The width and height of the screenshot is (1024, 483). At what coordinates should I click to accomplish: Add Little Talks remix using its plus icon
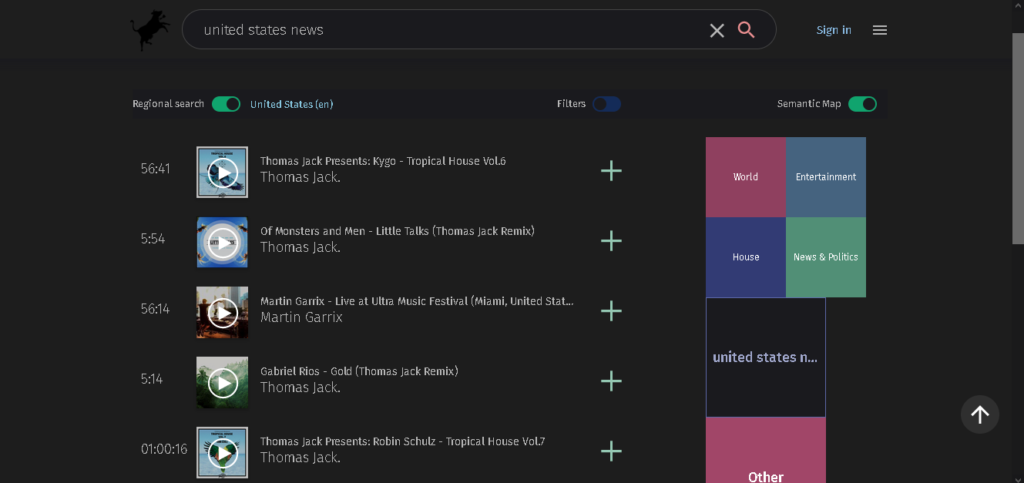coord(611,241)
